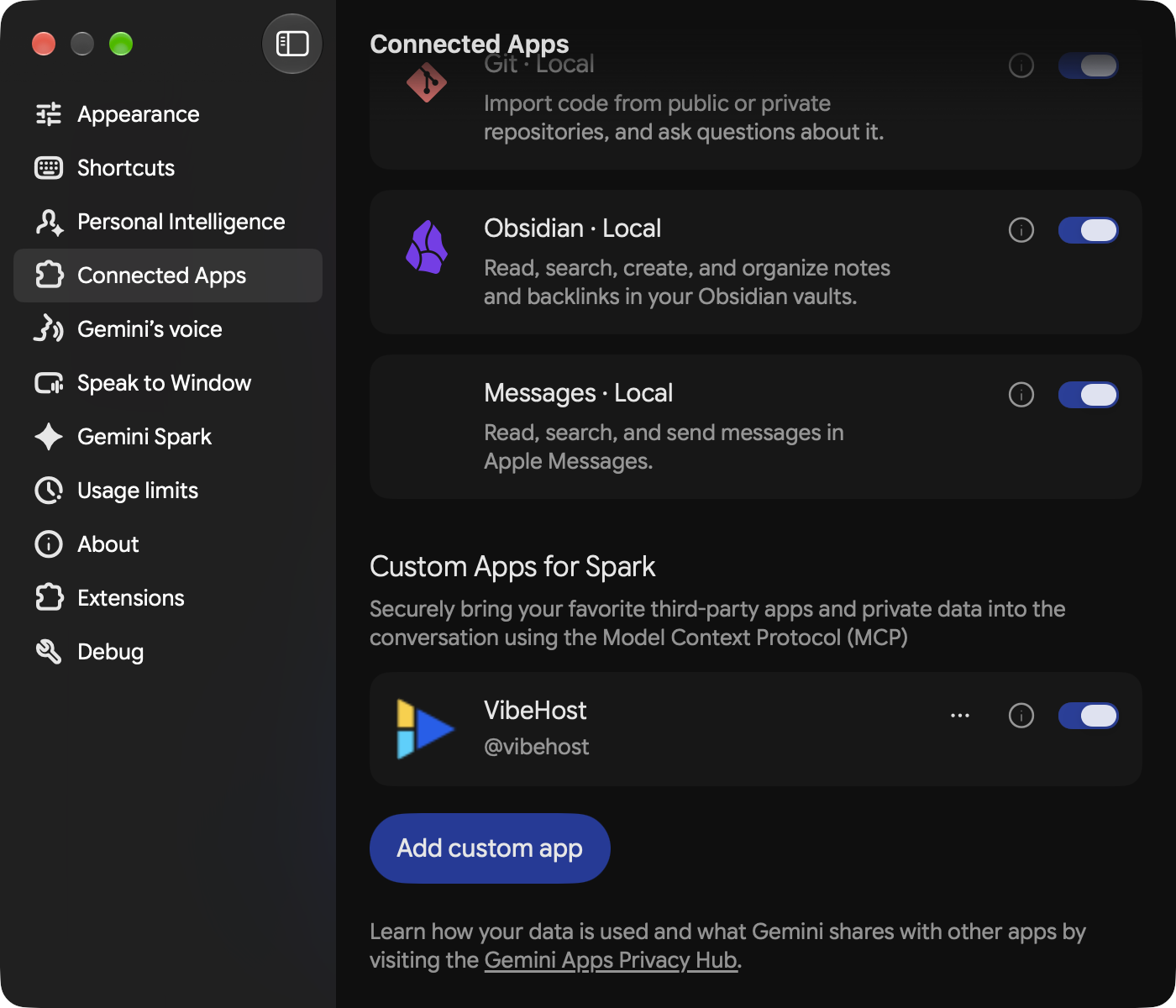Viewport: 1176px width, 1008px height.
Task: Open Speak to Window settings
Action: [x=168, y=383]
